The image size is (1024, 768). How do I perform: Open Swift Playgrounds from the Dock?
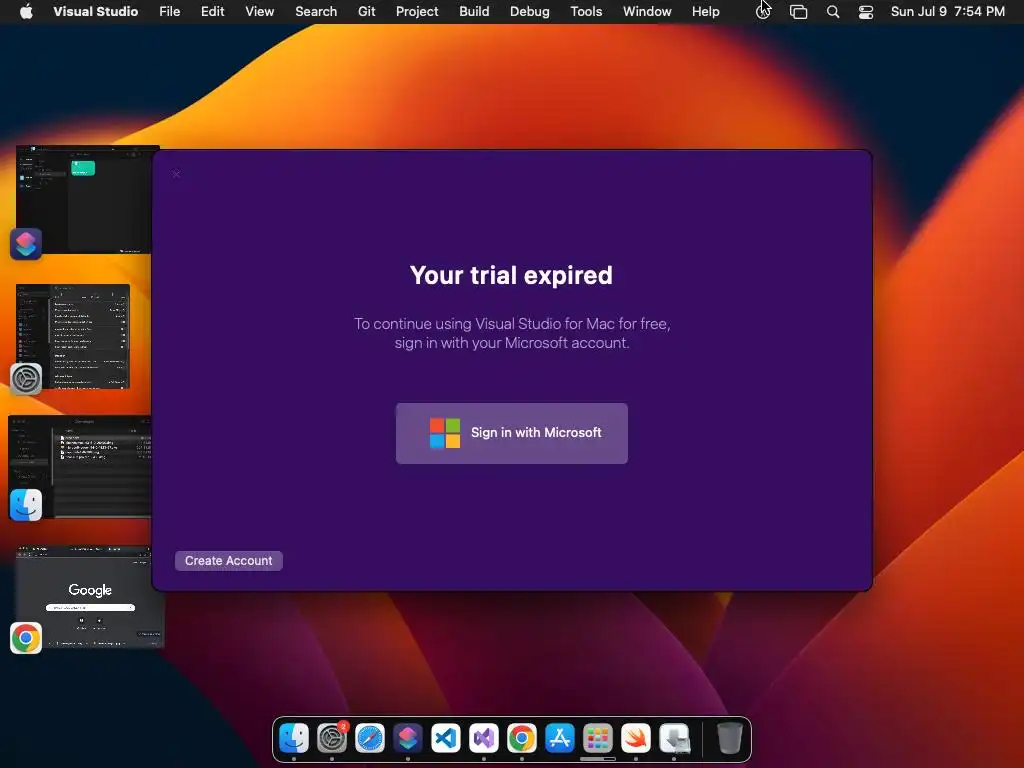[635, 738]
